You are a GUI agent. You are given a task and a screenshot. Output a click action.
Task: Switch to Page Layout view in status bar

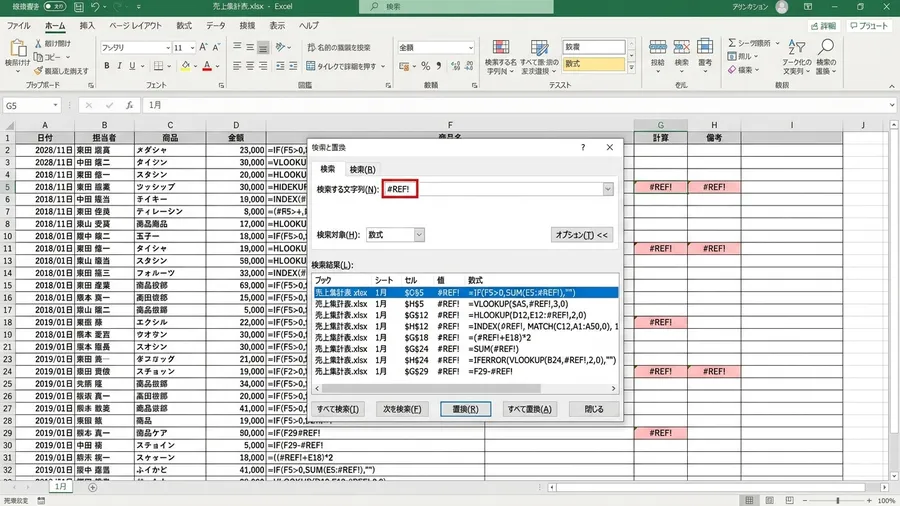pyautogui.click(x=770, y=500)
